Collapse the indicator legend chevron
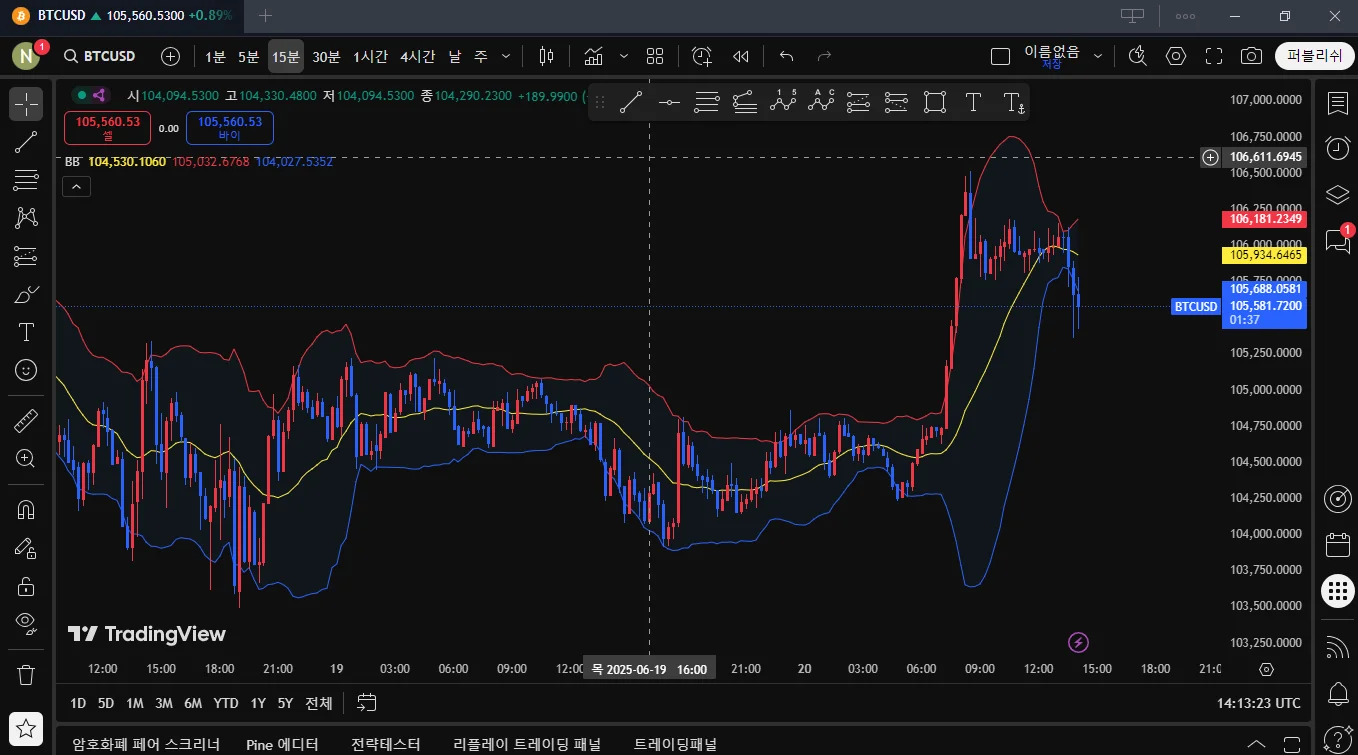 click(76, 186)
